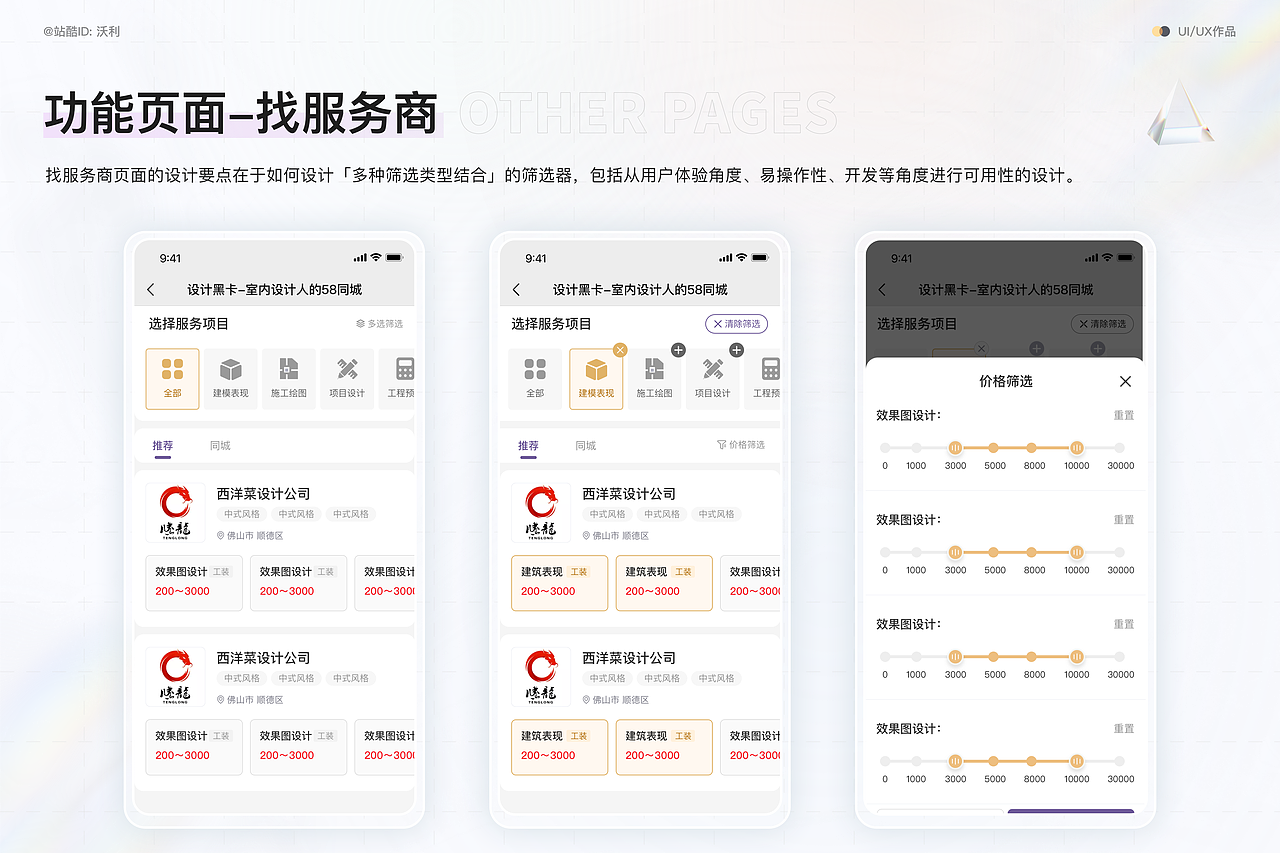Click the 设计黑卡-室内设计人的58同城 title in the left phone

pyautogui.click(x=275, y=290)
